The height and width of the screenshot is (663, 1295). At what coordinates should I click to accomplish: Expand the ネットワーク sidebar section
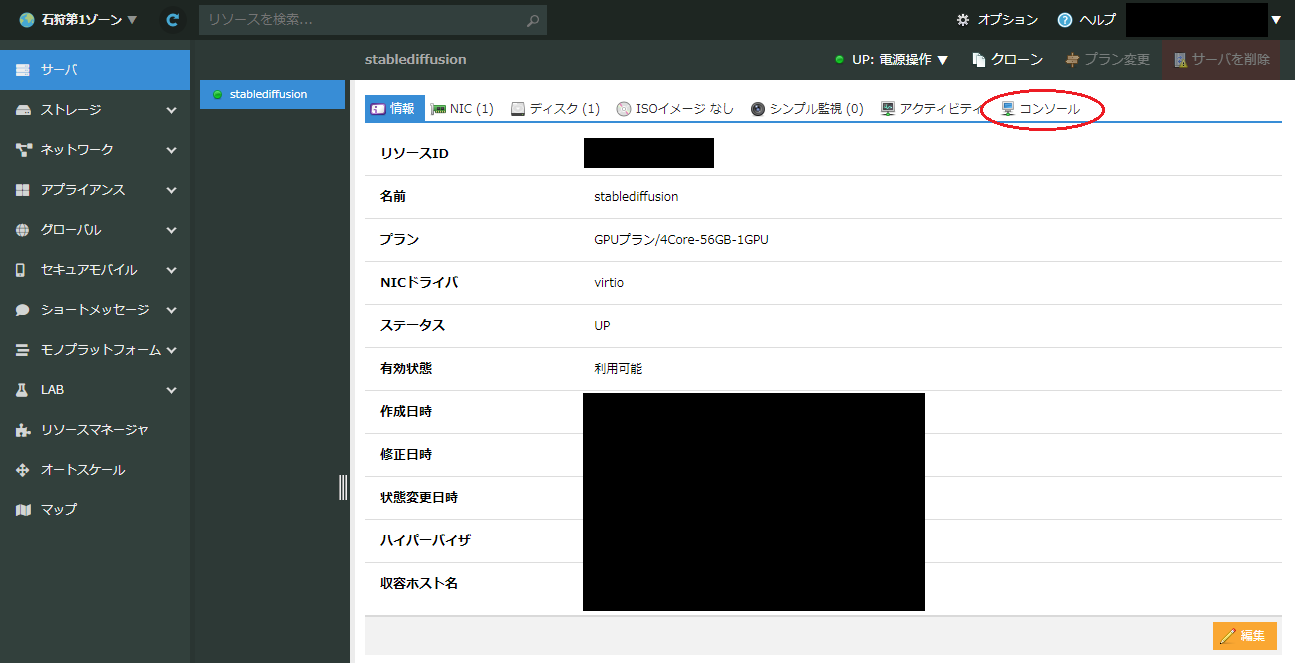point(94,150)
